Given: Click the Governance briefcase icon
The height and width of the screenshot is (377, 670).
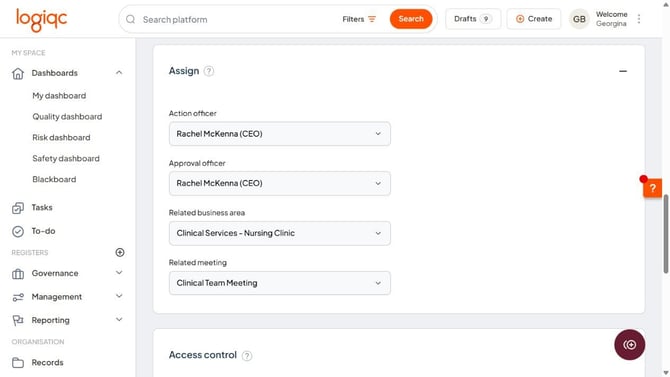Looking at the screenshot, I should pyautogui.click(x=18, y=274).
